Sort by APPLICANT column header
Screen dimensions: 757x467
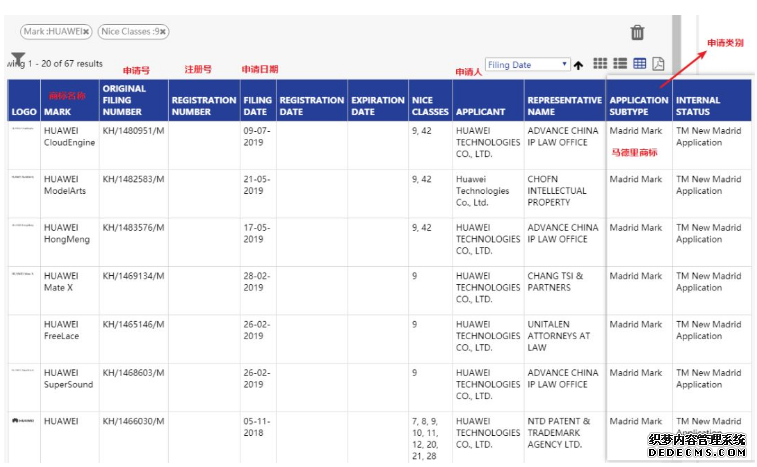[480, 112]
